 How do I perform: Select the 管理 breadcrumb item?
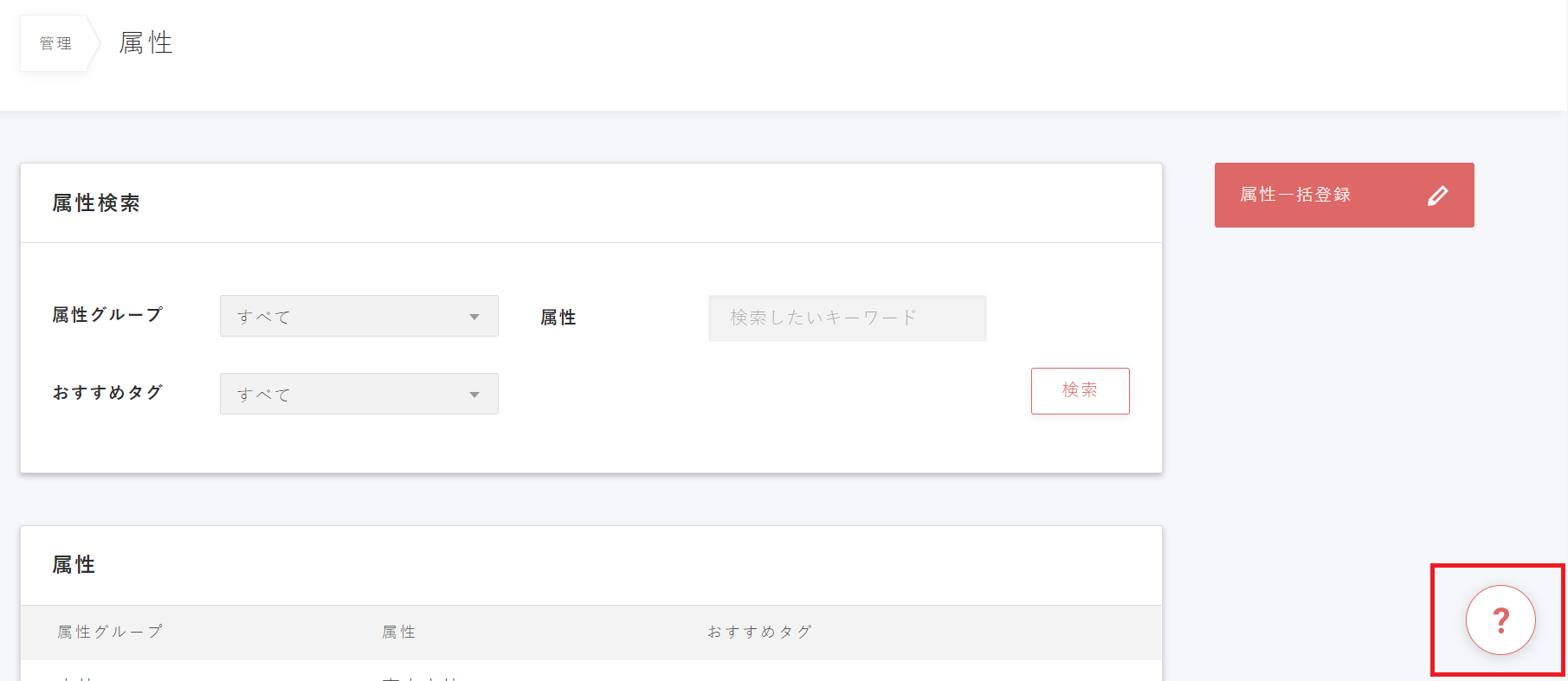click(x=55, y=42)
